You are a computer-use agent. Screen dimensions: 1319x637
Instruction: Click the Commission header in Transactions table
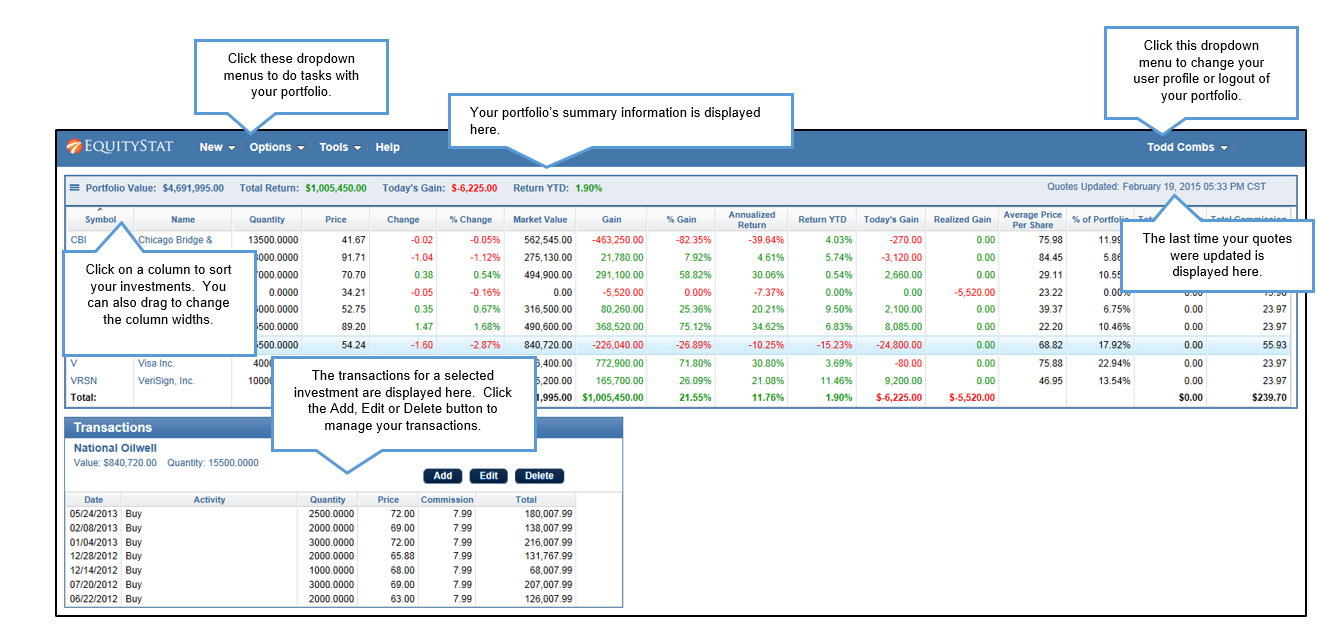click(x=447, y=500)
